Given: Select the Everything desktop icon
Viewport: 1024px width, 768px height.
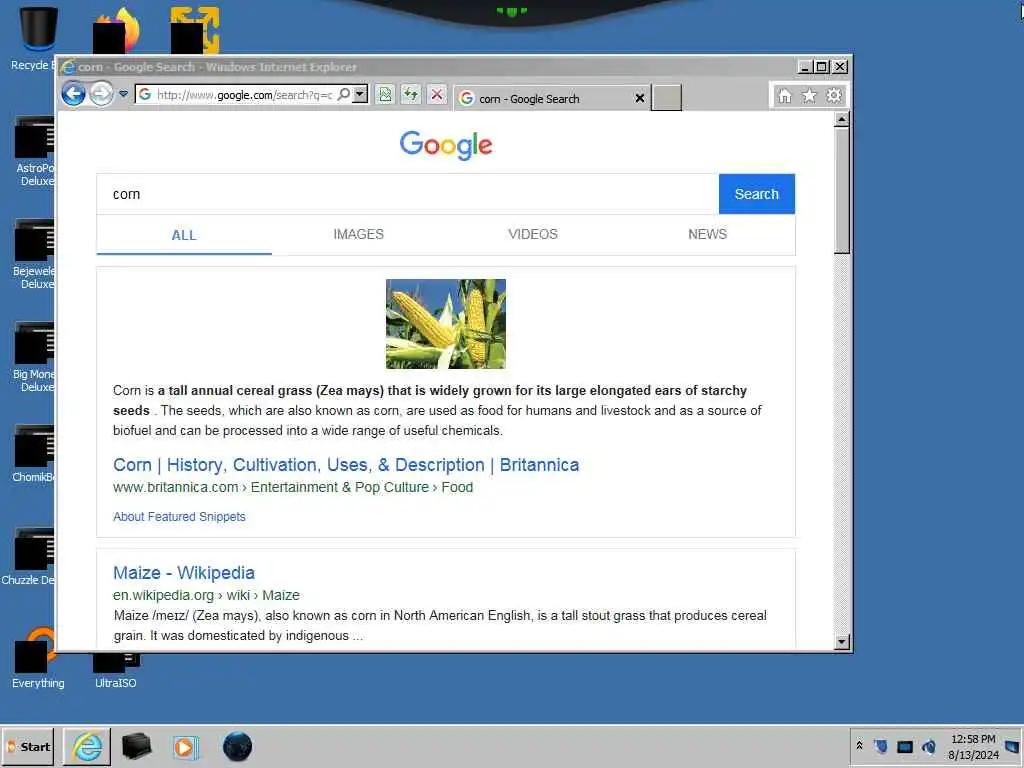Looking at the screenshot, I should [x=38, y=658].
